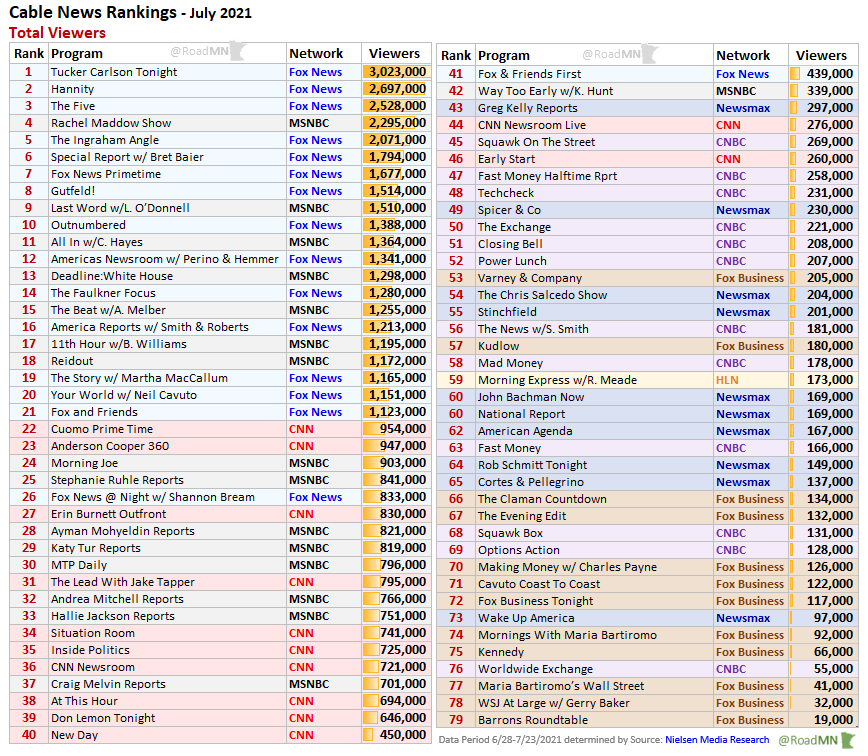Click the MSNBC label for Rachel Maddow Show
This screenshot has height=756, width=868.
[x=311, y=123]
